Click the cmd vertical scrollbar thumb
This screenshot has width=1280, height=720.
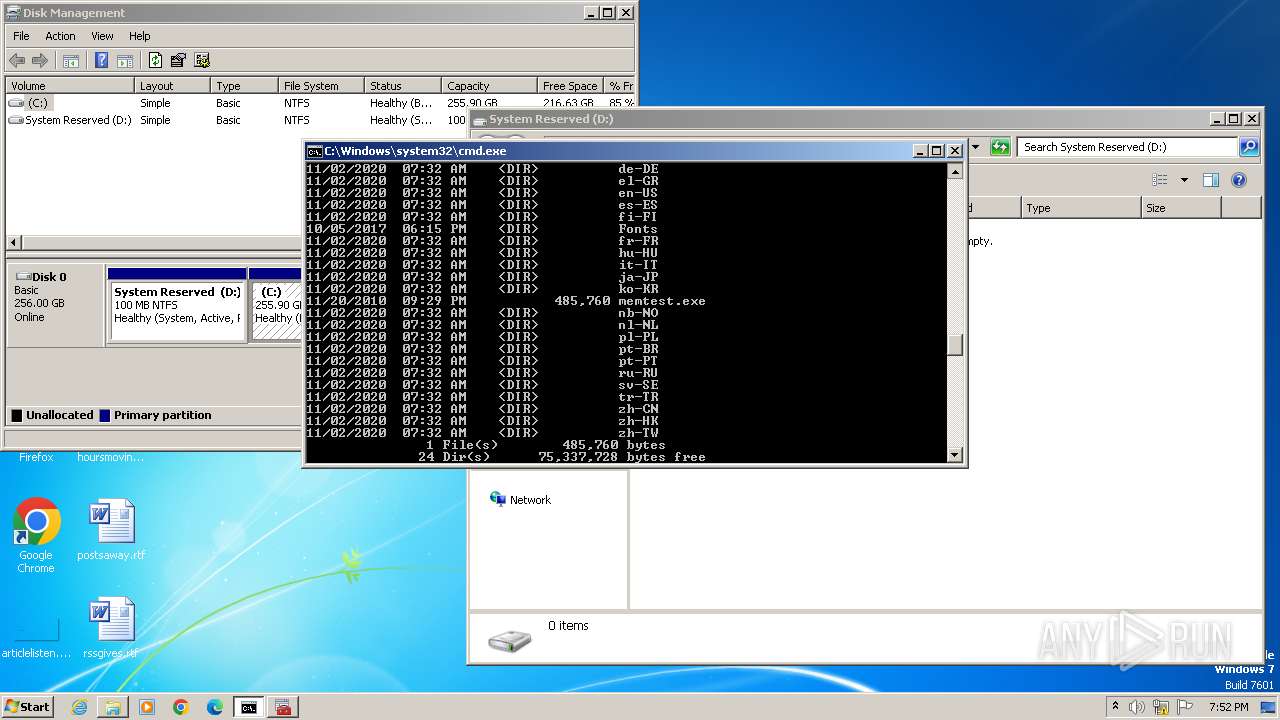(955, 344)
